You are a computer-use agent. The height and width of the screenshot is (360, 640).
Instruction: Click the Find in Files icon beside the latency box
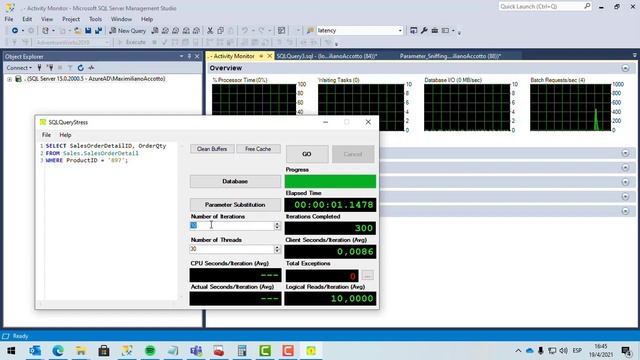point(310,31)
